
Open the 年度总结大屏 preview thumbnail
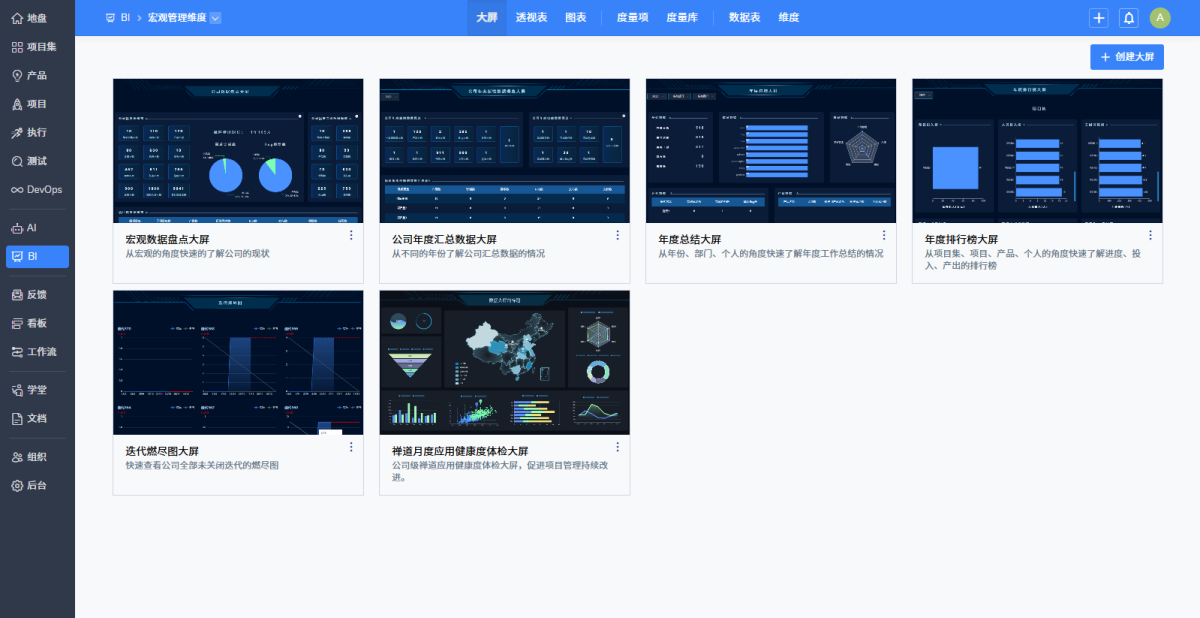pos(770,150)
